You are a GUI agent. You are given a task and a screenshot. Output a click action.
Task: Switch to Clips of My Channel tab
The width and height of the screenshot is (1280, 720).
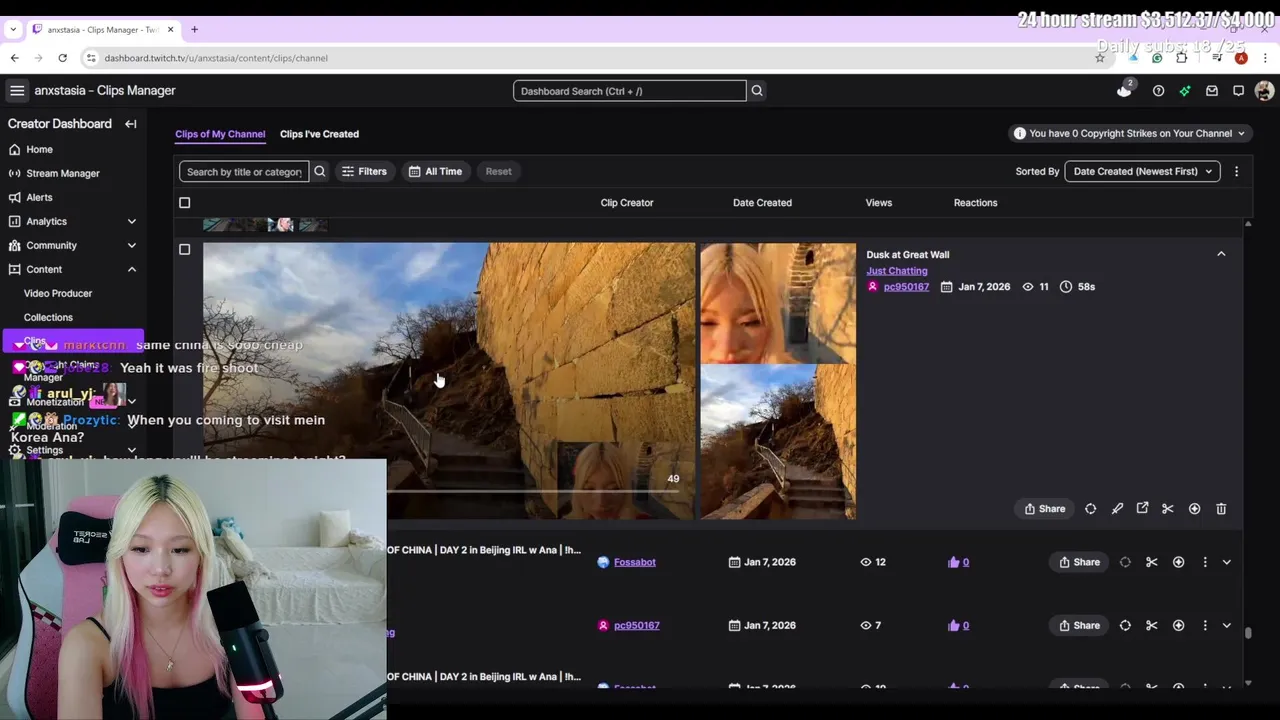click(x=220, y=134)
